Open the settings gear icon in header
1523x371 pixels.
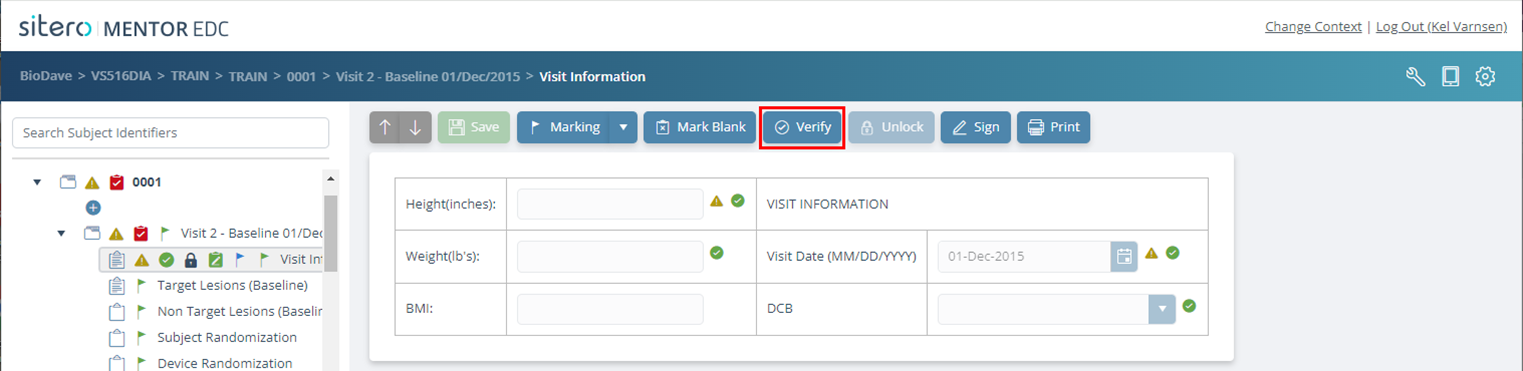[x=1485, y=77]
